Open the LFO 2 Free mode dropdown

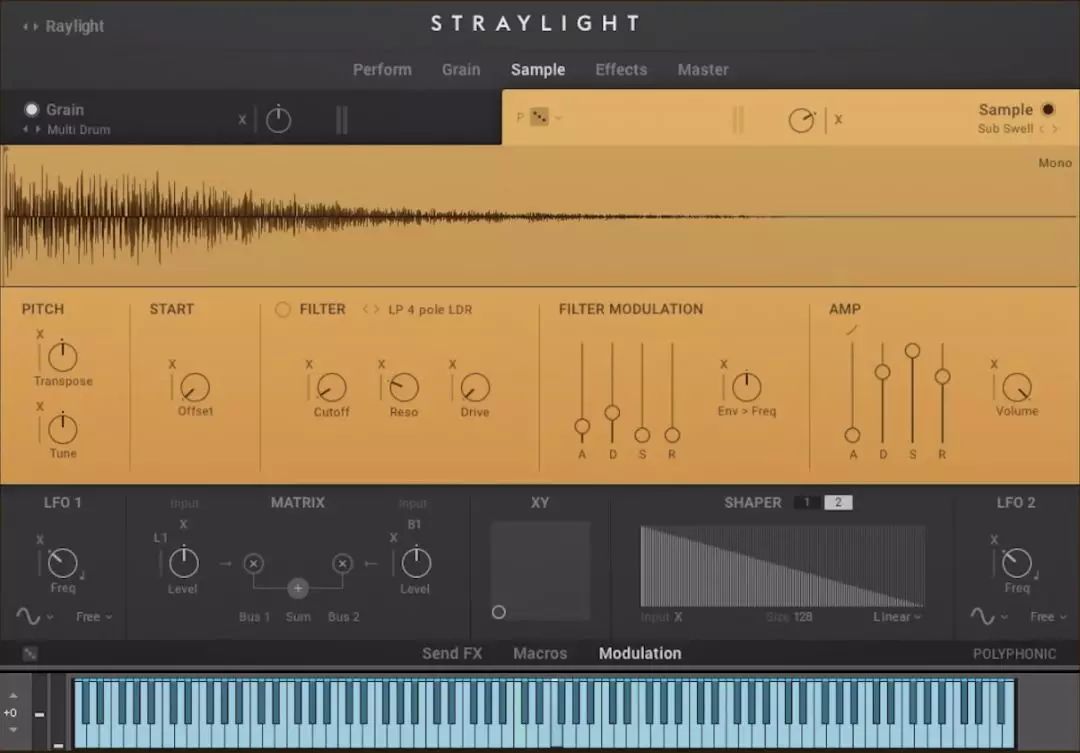[1048, 617]
